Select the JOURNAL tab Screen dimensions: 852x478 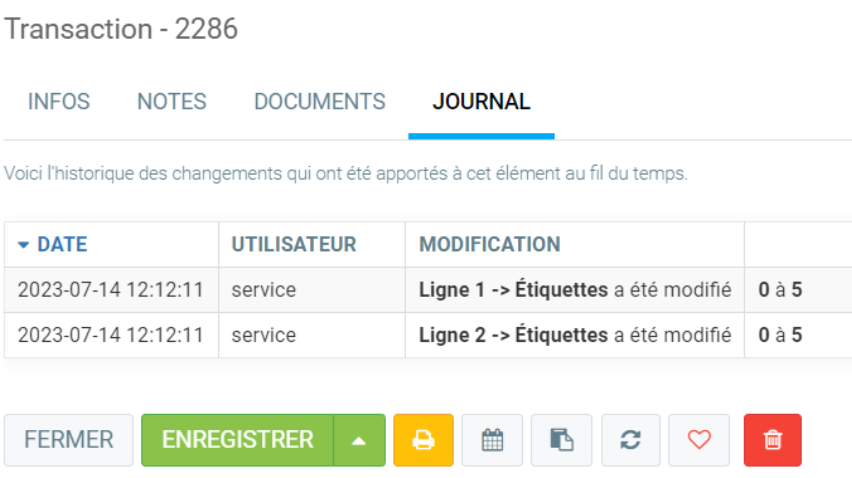coord(481,102)
